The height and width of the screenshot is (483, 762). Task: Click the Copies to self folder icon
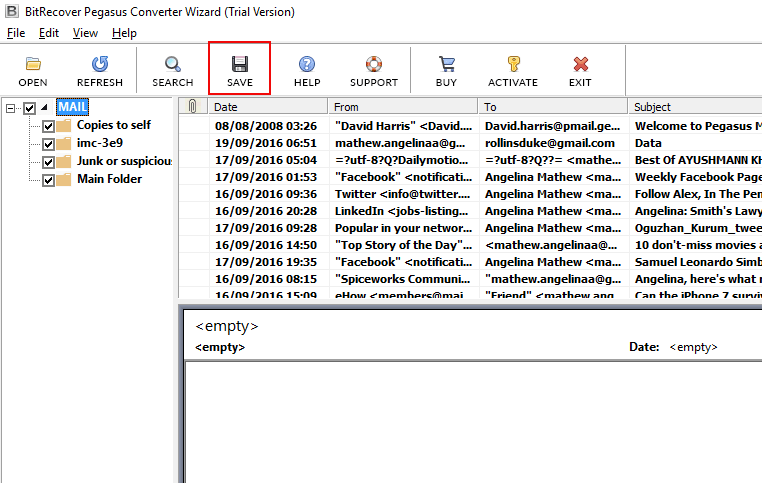click(x=64, y=126)
